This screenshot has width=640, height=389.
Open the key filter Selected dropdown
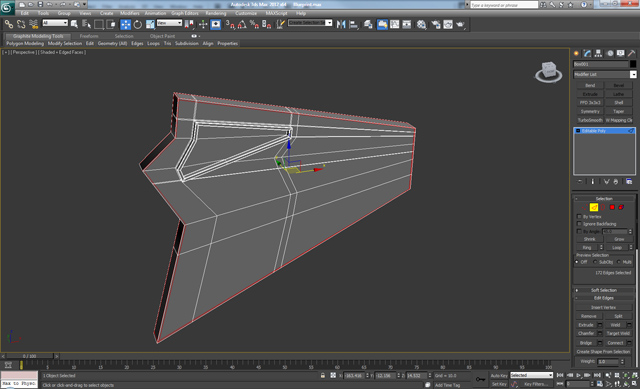pos(532,376)
